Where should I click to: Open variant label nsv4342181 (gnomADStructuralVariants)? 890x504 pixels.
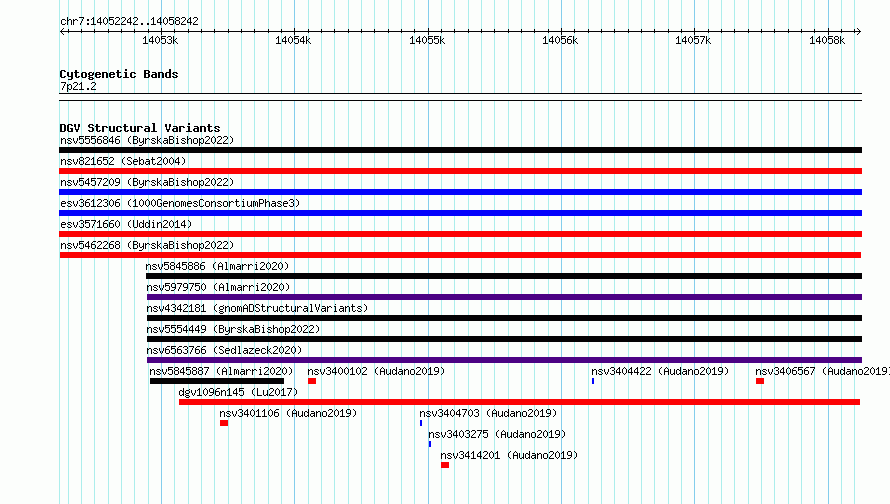click(257, 308)
